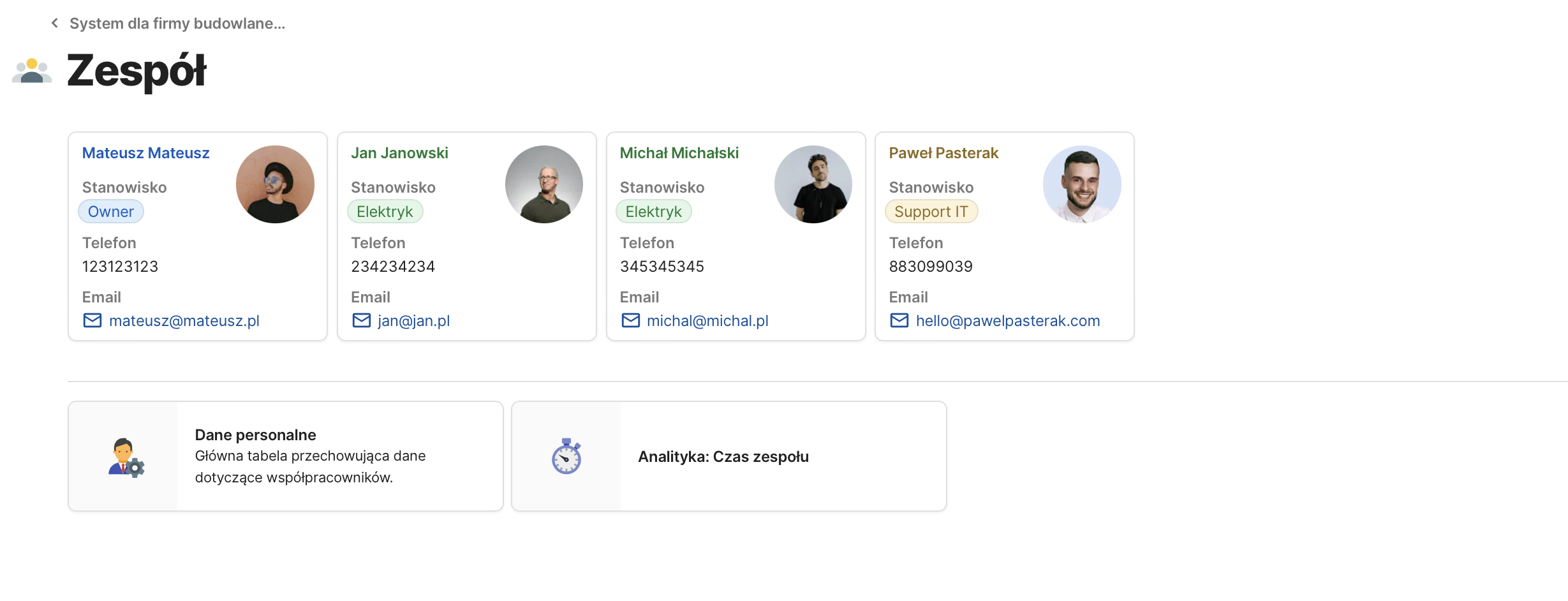The height and width of the screenshot is (601, 1568).
Task: Click the envelope icon beside jan@jan.pl
Action: [362, 320]
